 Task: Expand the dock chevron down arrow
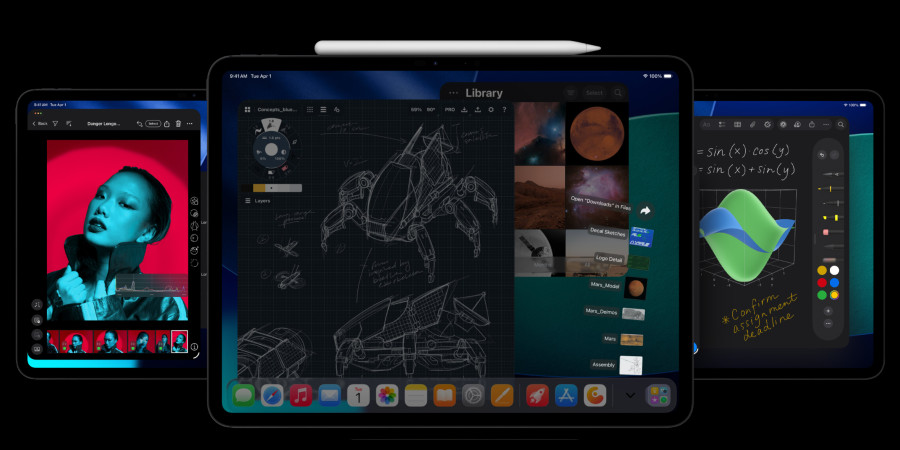point(630,396)
